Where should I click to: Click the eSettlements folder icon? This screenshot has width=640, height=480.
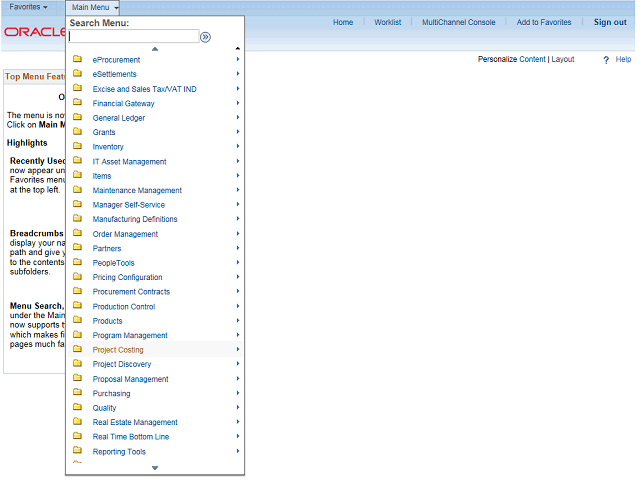click(77, 73)
